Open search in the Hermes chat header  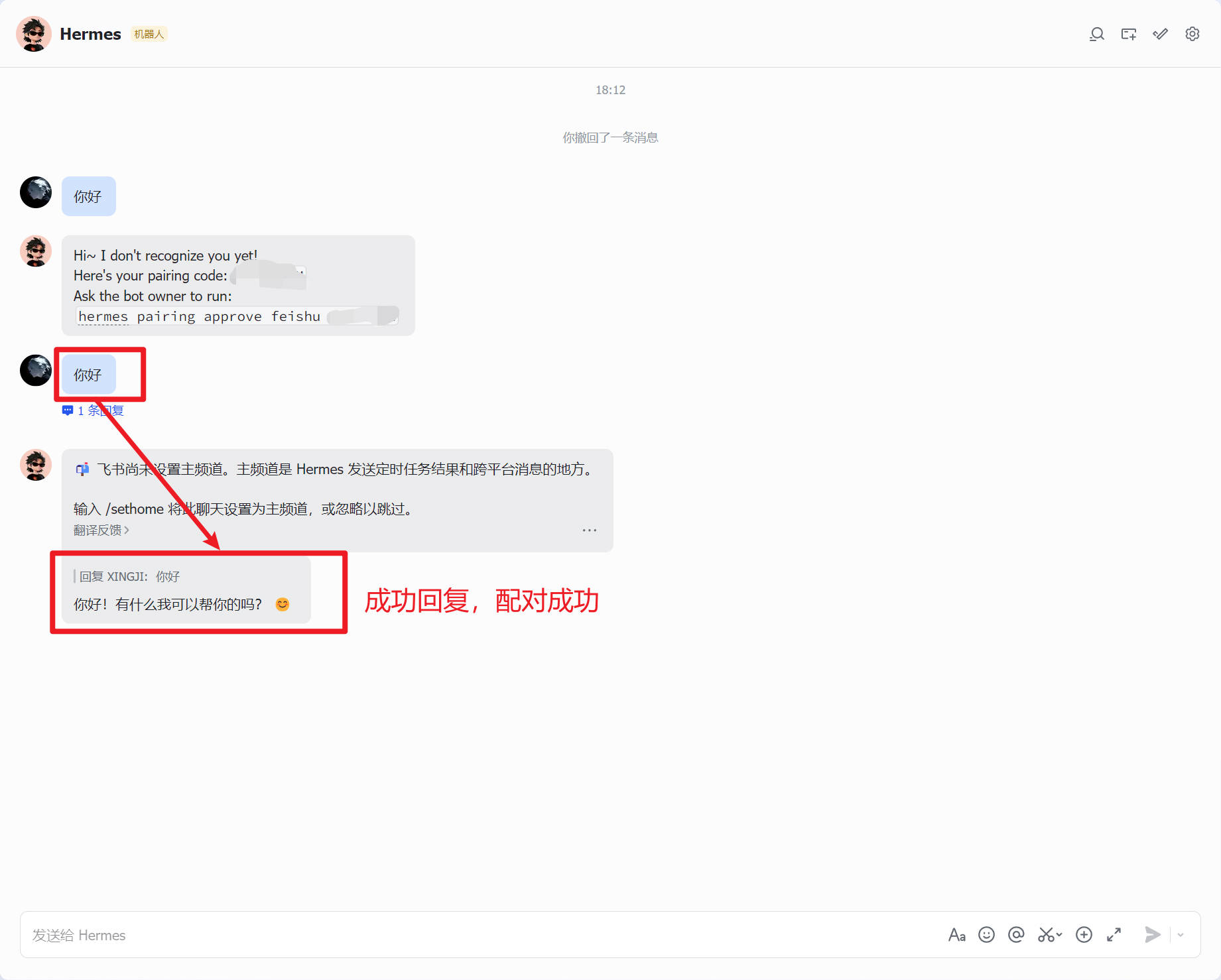[x=1097, y=34]
